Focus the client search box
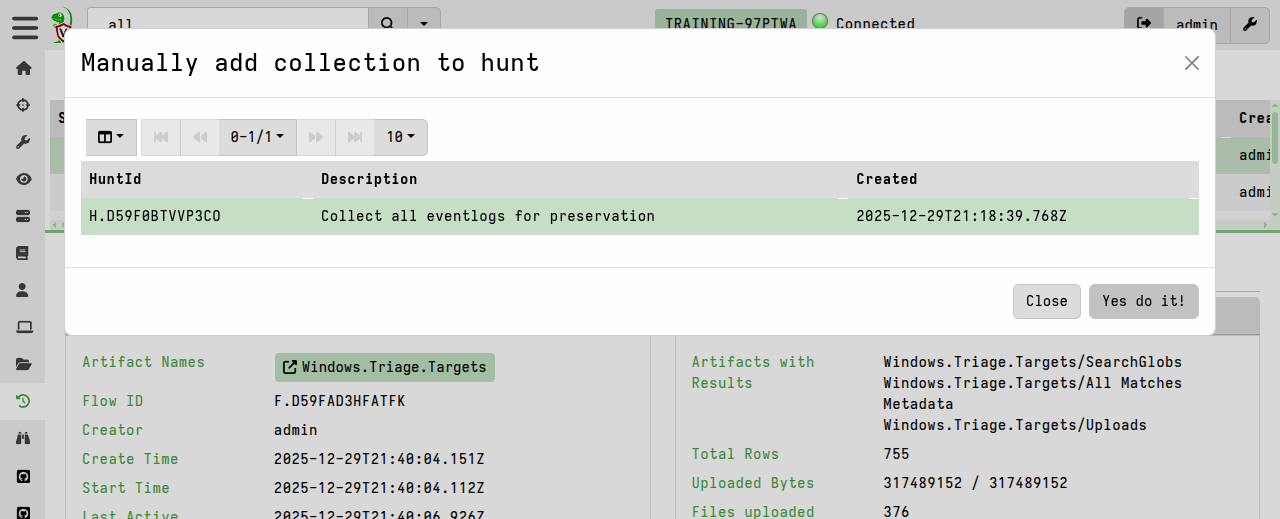1280x519 pixels. click(x=228, y=23)
